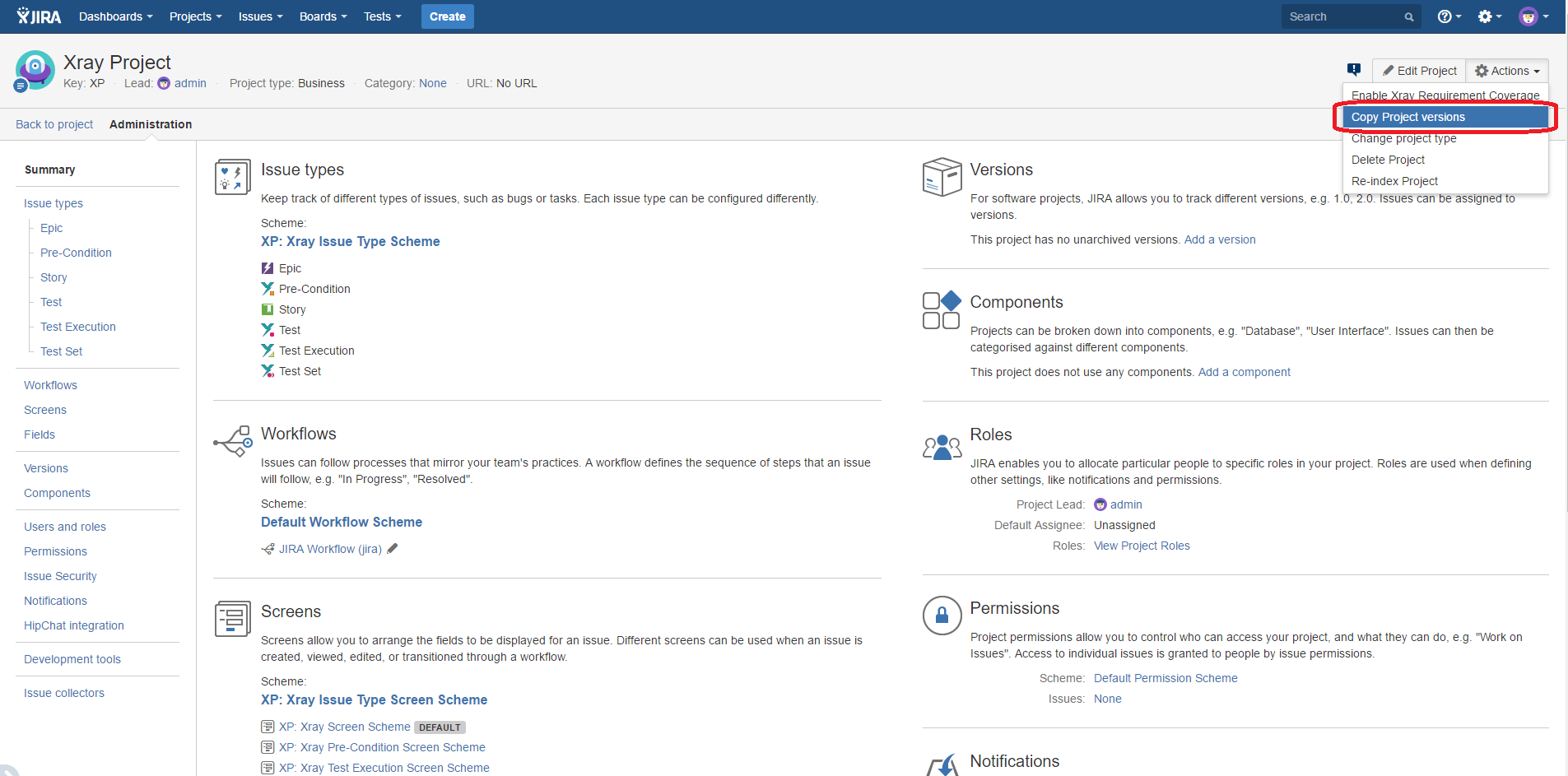
Task: Go Back to project link
Action: pos(54,124)
